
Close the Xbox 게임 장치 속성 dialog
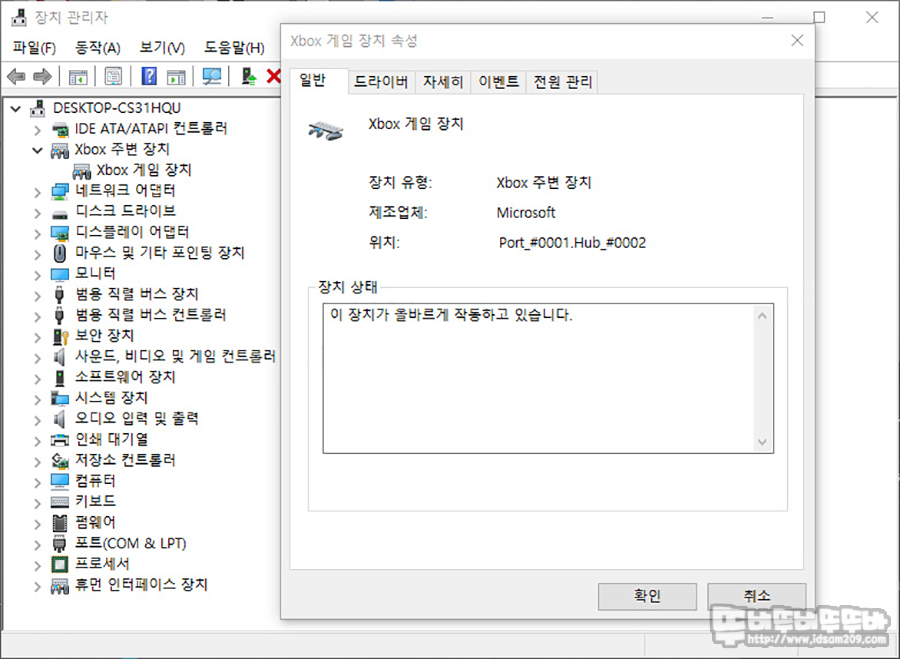[797, 41]
